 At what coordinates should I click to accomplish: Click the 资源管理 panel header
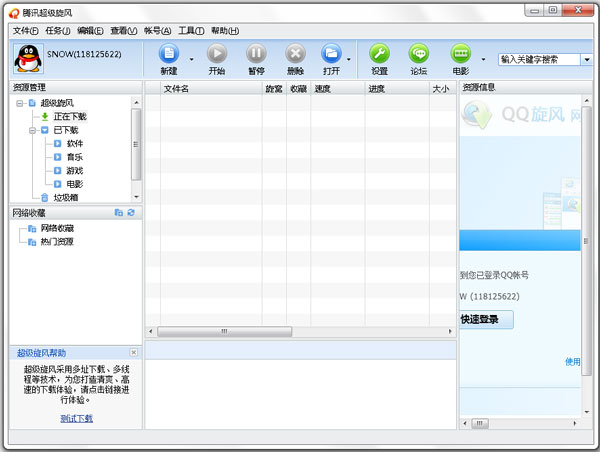click(x=75, y=87)
